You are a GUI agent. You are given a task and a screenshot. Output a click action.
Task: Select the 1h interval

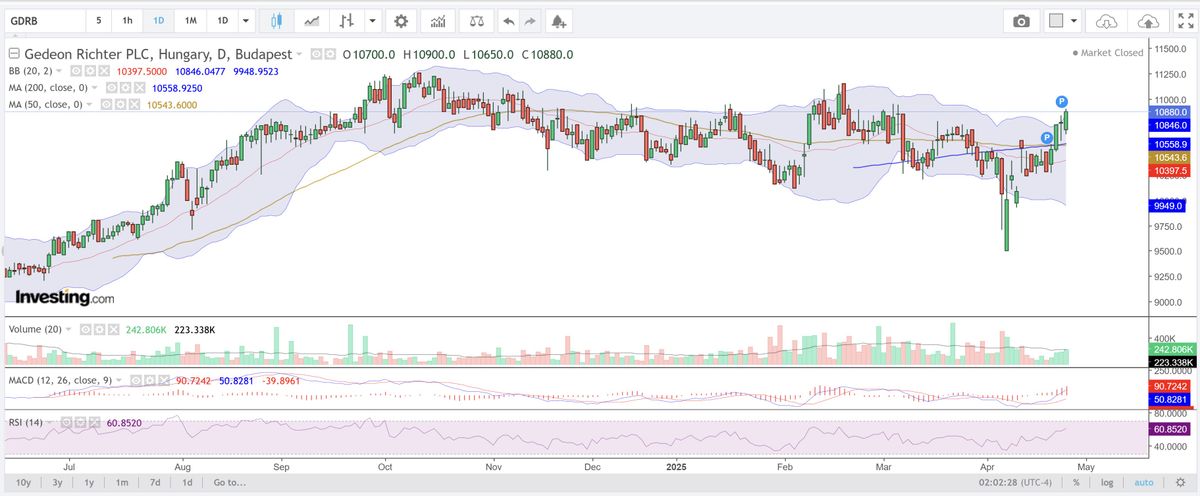pos(127,21)
